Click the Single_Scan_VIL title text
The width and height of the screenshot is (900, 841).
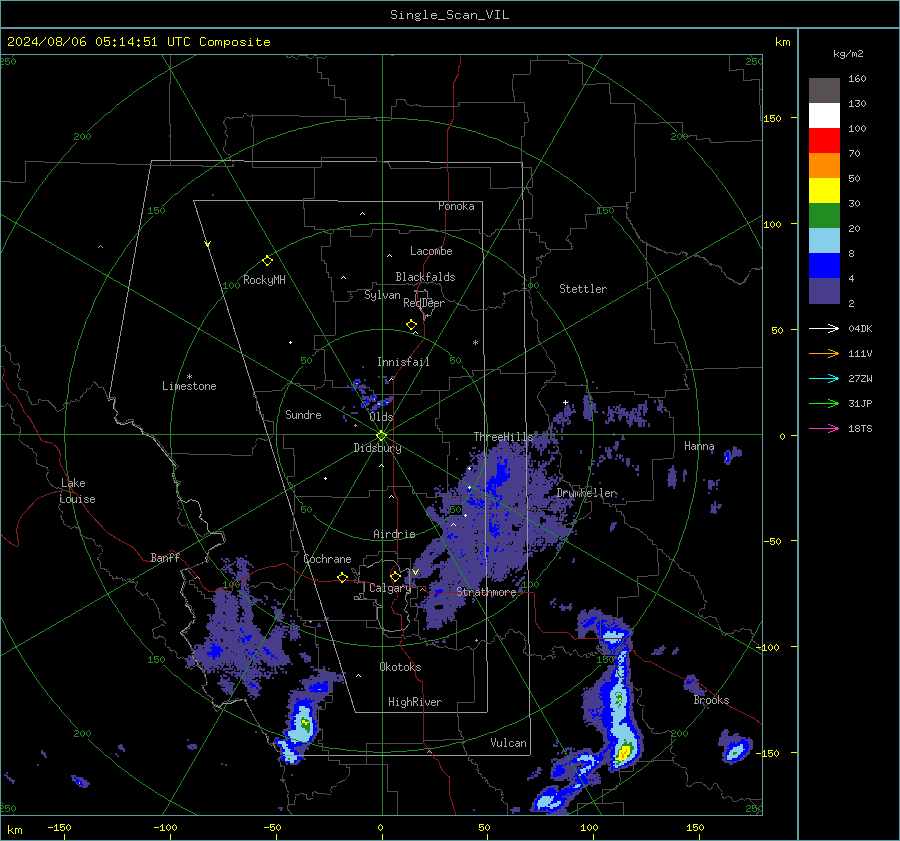[x=449, y=15]
